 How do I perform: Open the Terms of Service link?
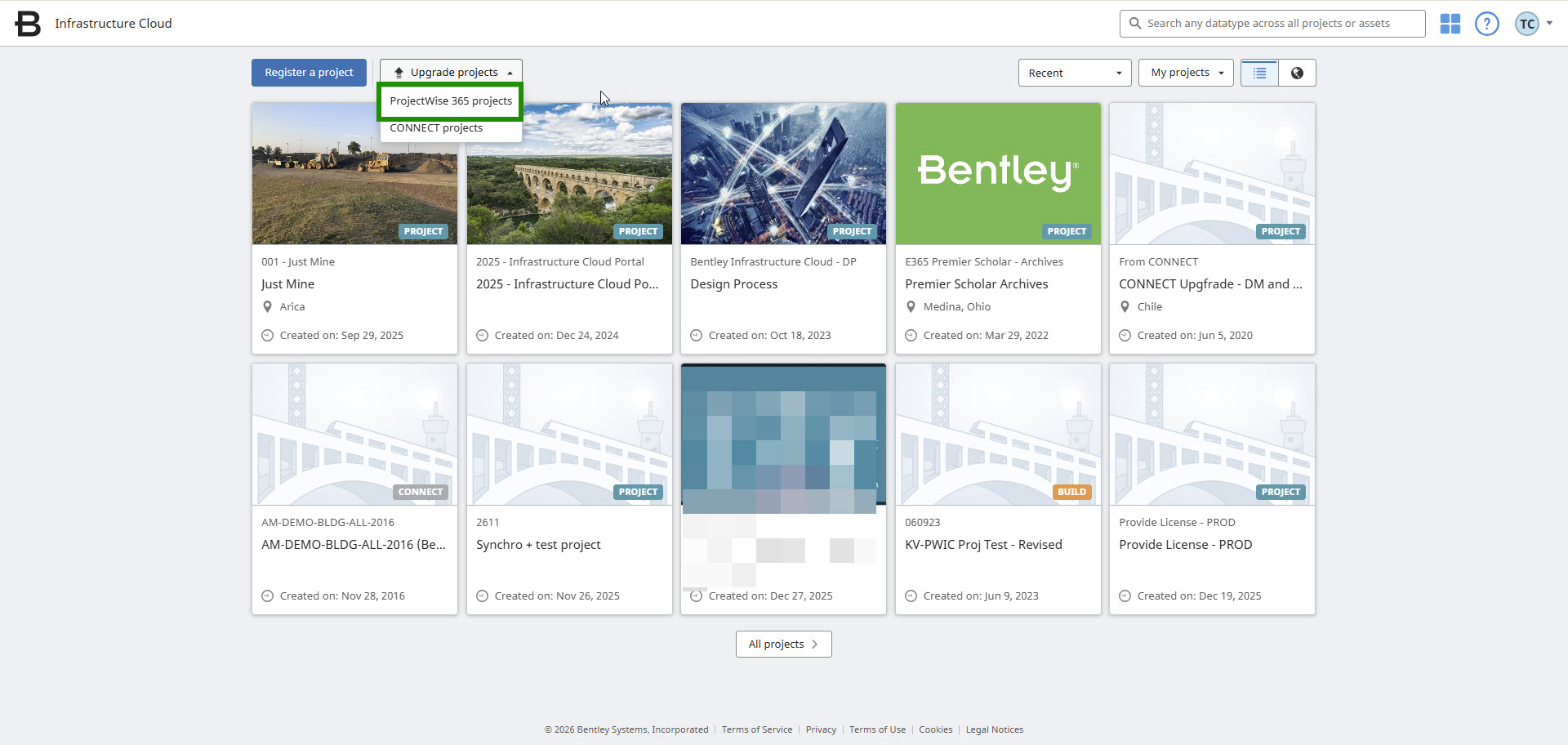click(x=757, y=730)
